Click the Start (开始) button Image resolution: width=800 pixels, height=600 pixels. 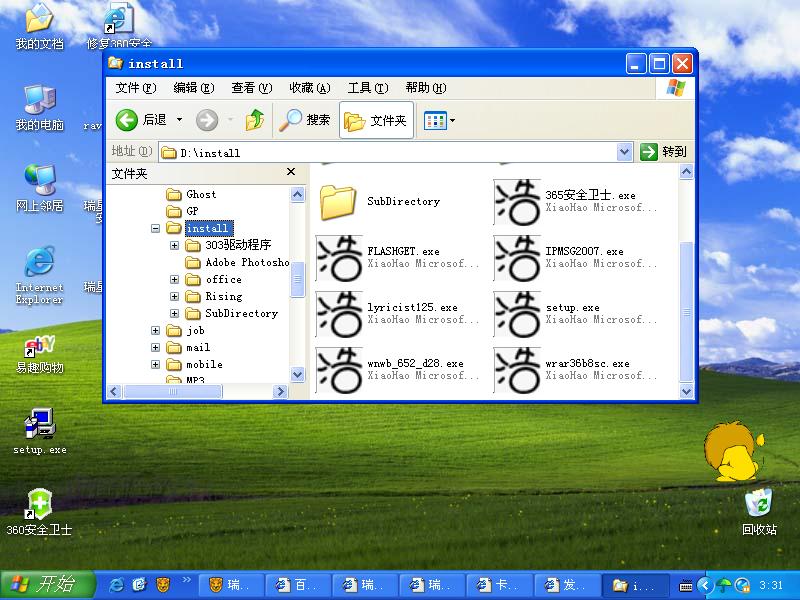42,584
